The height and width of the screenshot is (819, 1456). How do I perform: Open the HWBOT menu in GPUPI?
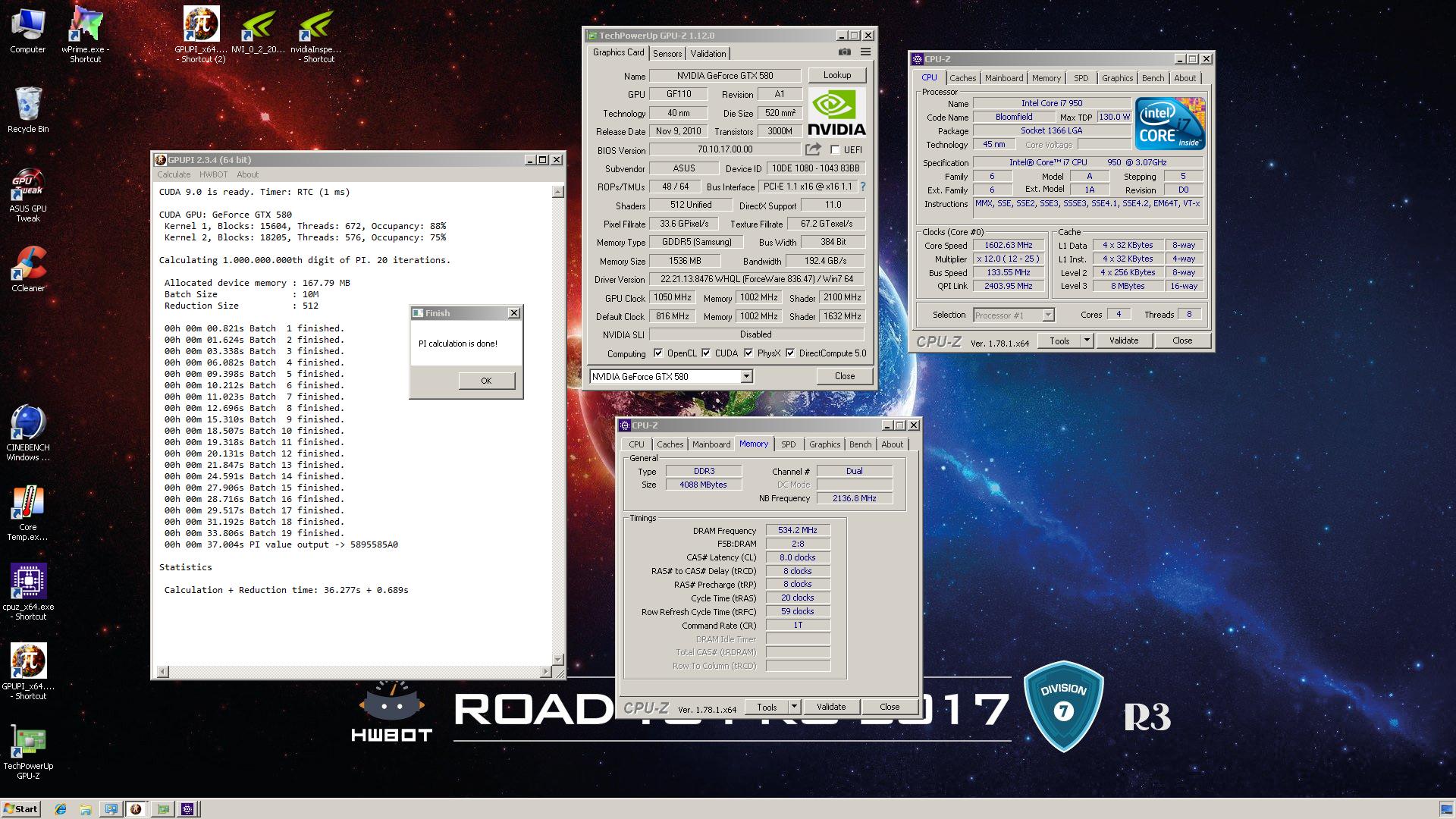tap(213, 174)
